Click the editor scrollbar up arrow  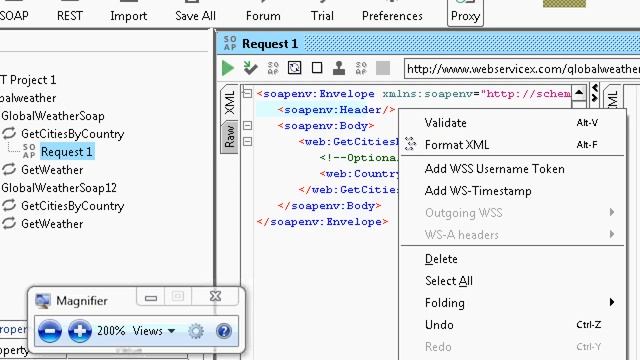click(x=579, y=93)
